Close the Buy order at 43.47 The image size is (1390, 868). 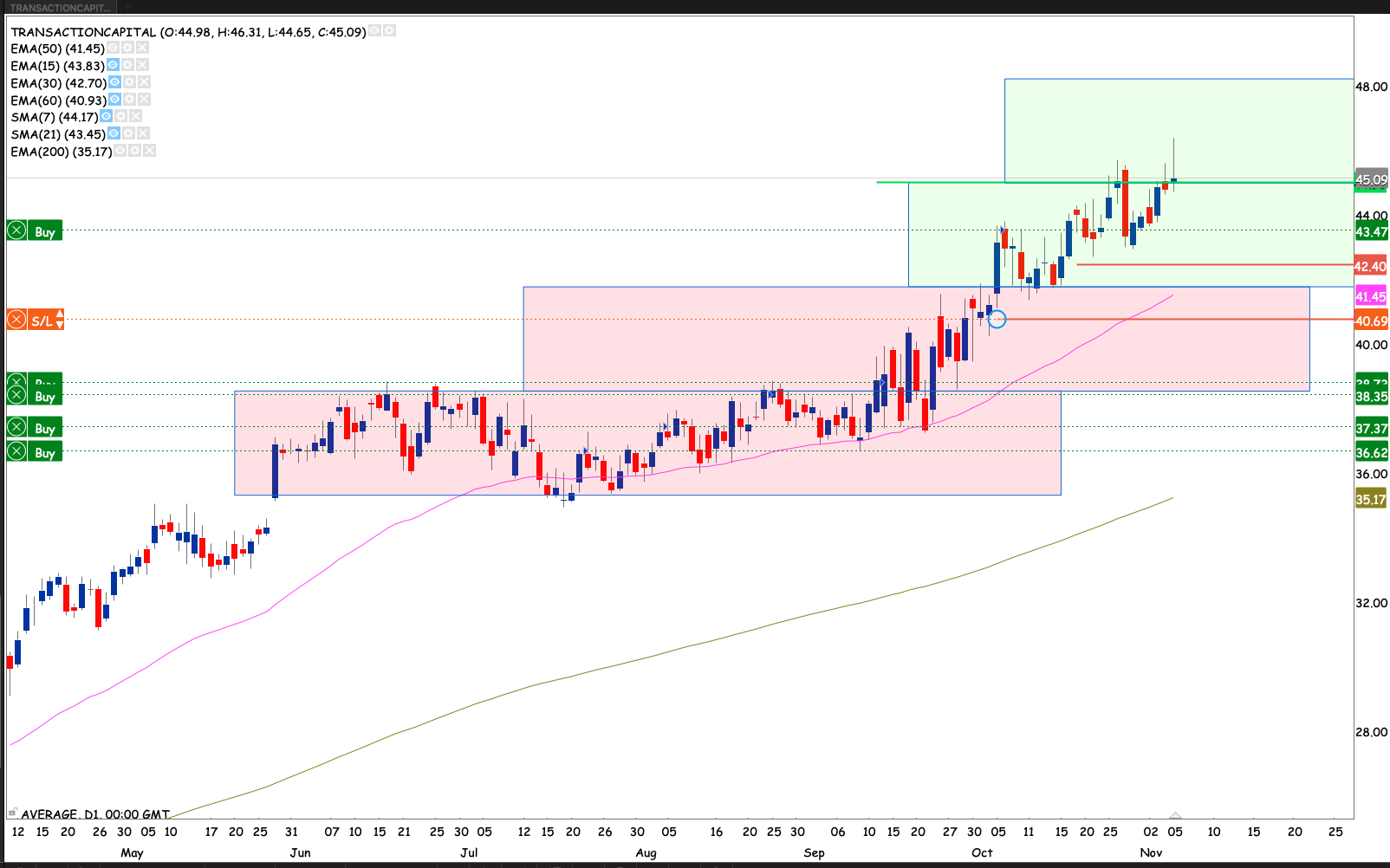coord(16,231)
